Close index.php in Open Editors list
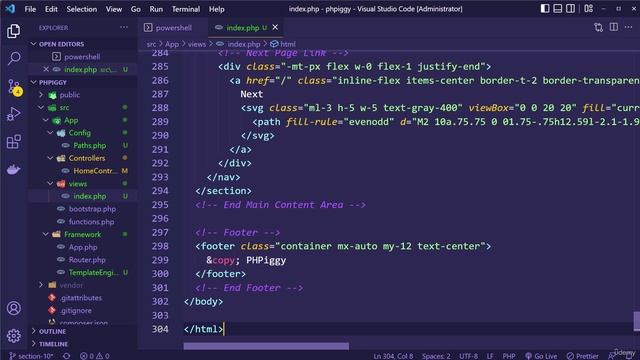This screenshot has width=640, height=360. (x=46, y=69)
